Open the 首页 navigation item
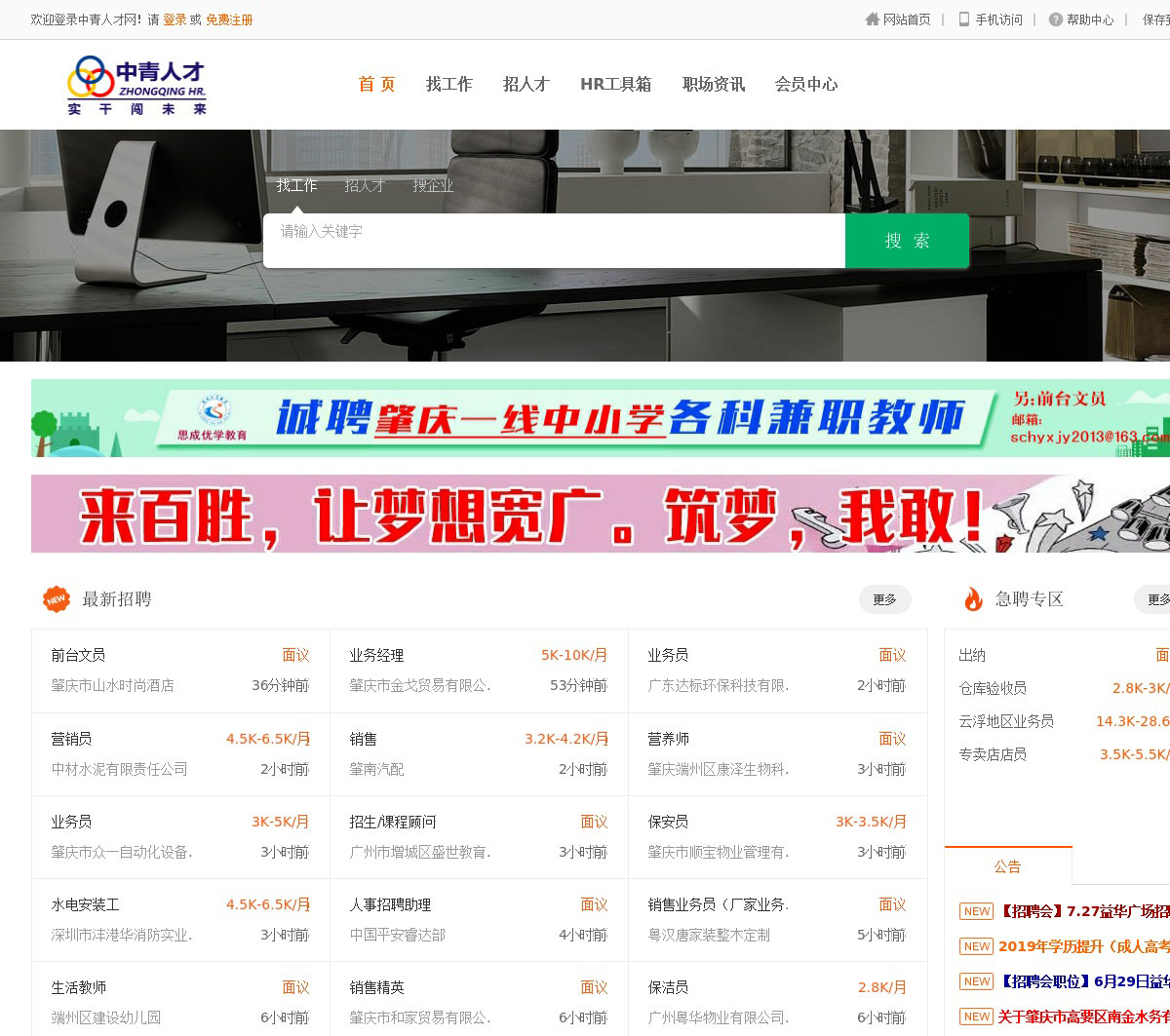The height and width of the screenshot is (1036, 1170). coord(376,85)
